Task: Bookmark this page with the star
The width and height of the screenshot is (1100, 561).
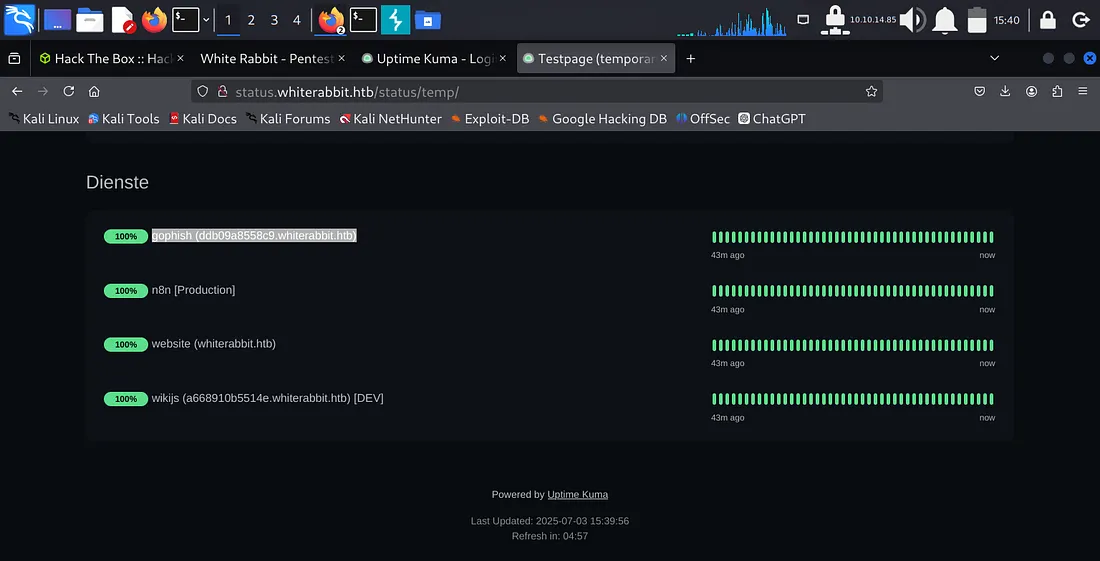Action: tap(871, 91)
